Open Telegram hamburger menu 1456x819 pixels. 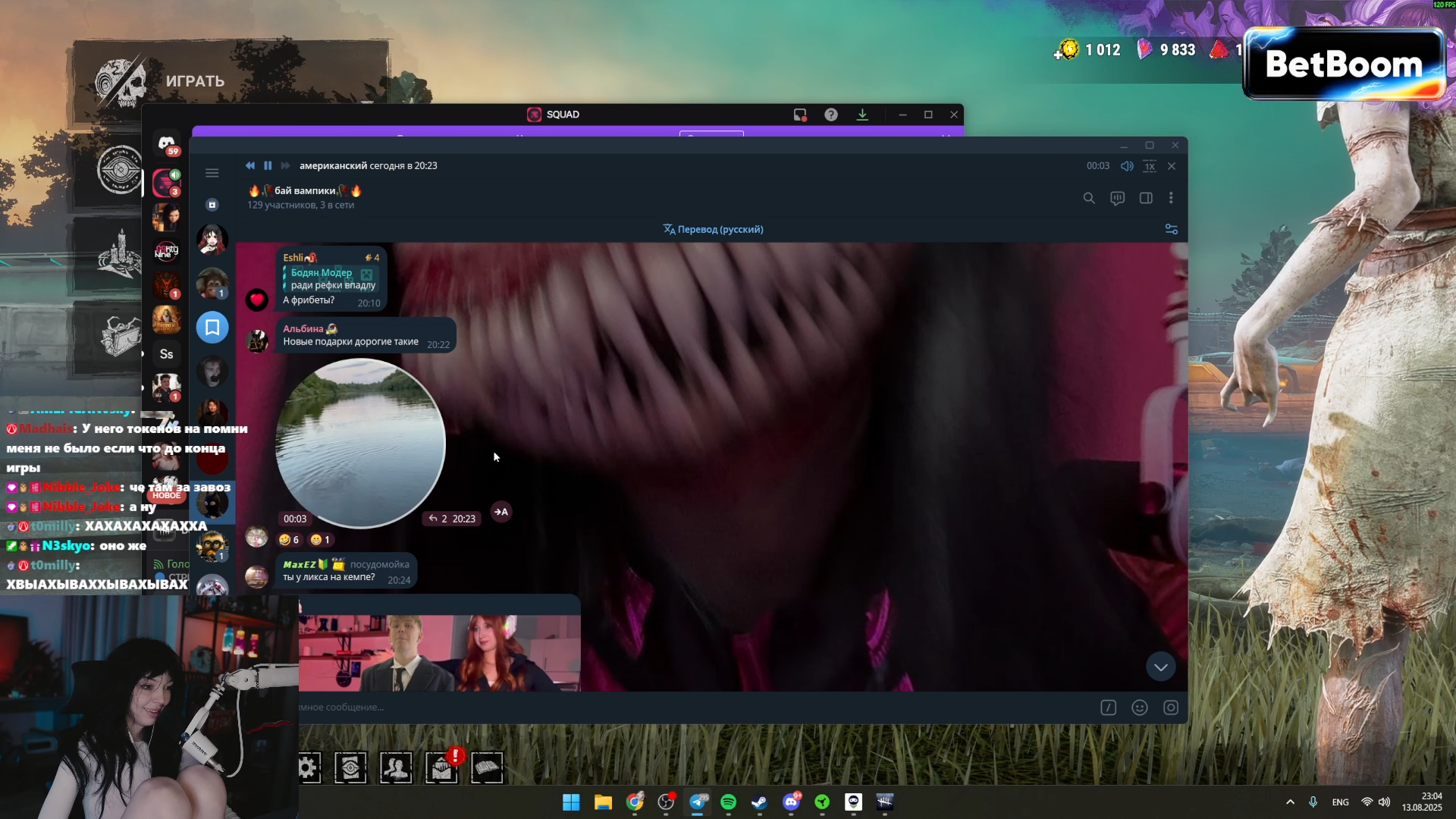click(x=212, y=173)
